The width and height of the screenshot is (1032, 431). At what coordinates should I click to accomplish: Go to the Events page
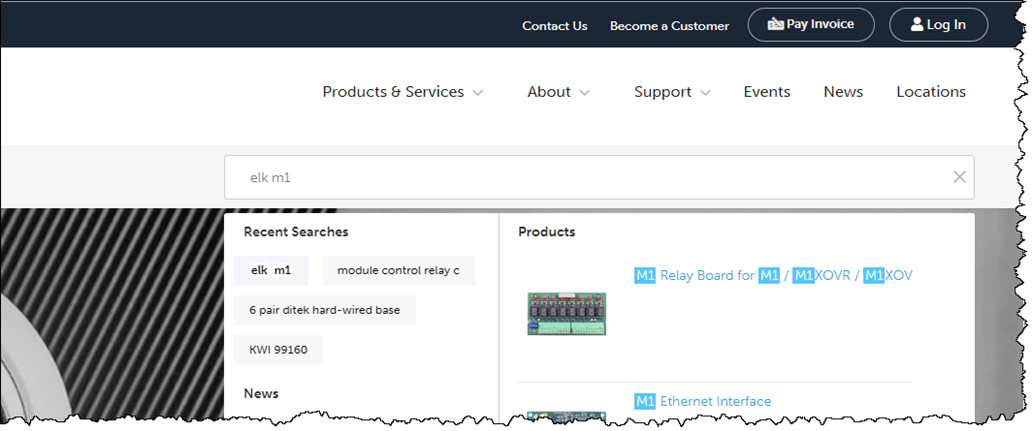(767, 92)
